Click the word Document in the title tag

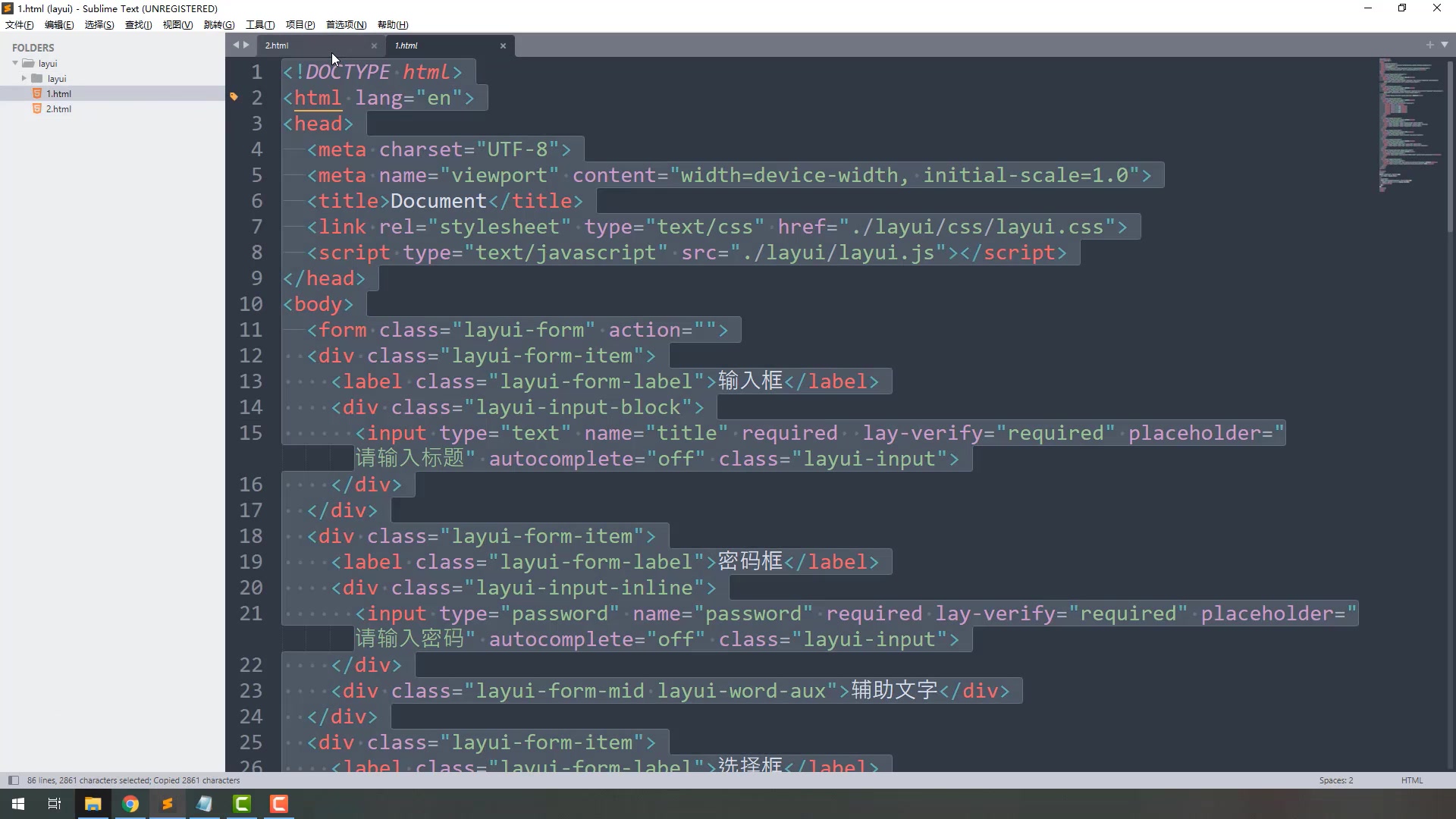click(438, 201)
